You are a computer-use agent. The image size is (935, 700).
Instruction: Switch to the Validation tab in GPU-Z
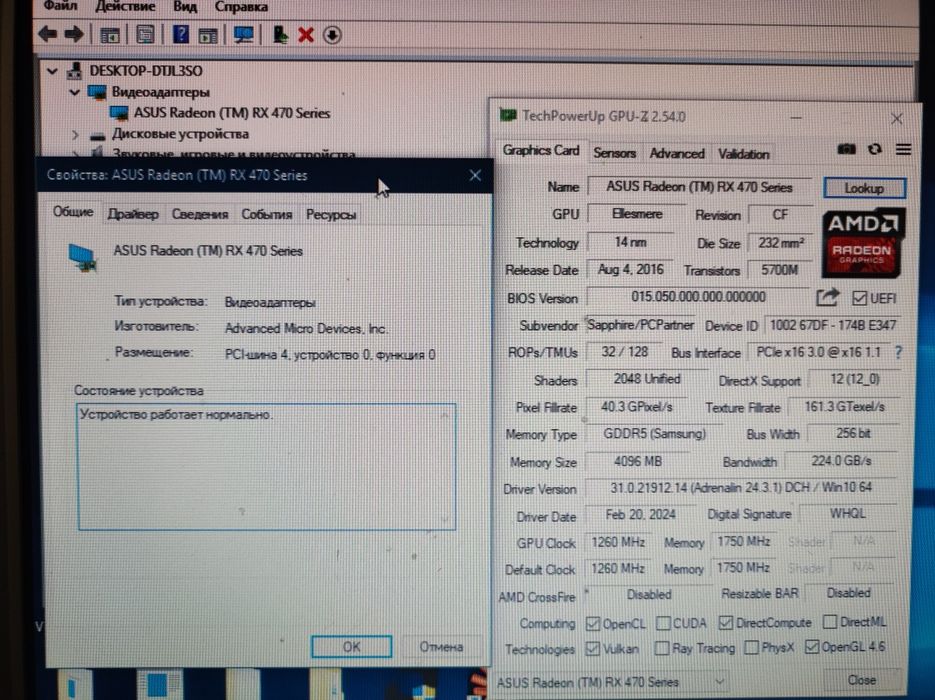[743, 154]
